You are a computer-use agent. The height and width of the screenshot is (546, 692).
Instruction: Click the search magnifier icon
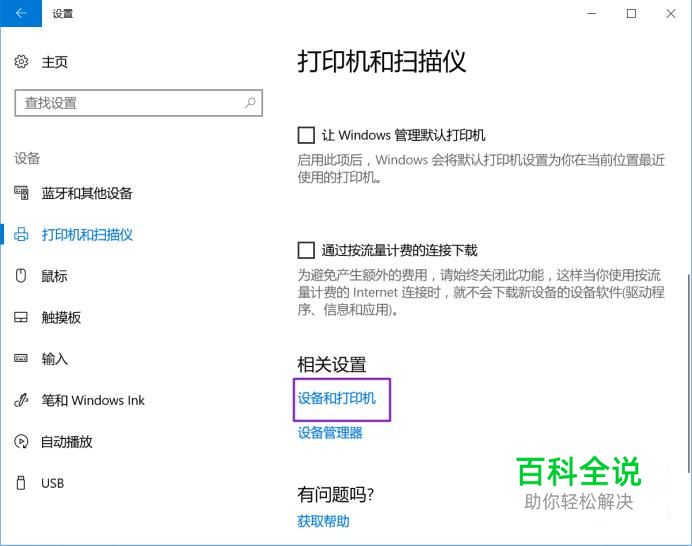250,103
